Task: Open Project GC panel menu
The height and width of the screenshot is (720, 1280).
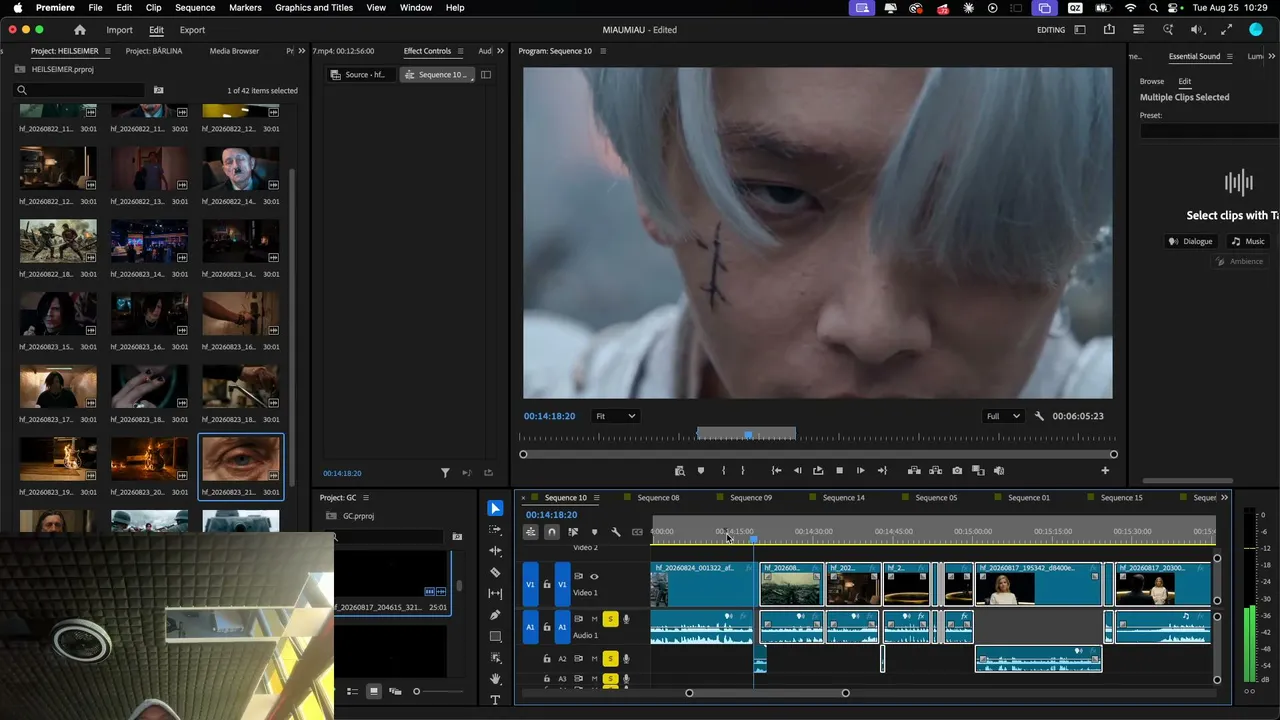Action: [366, 498]
